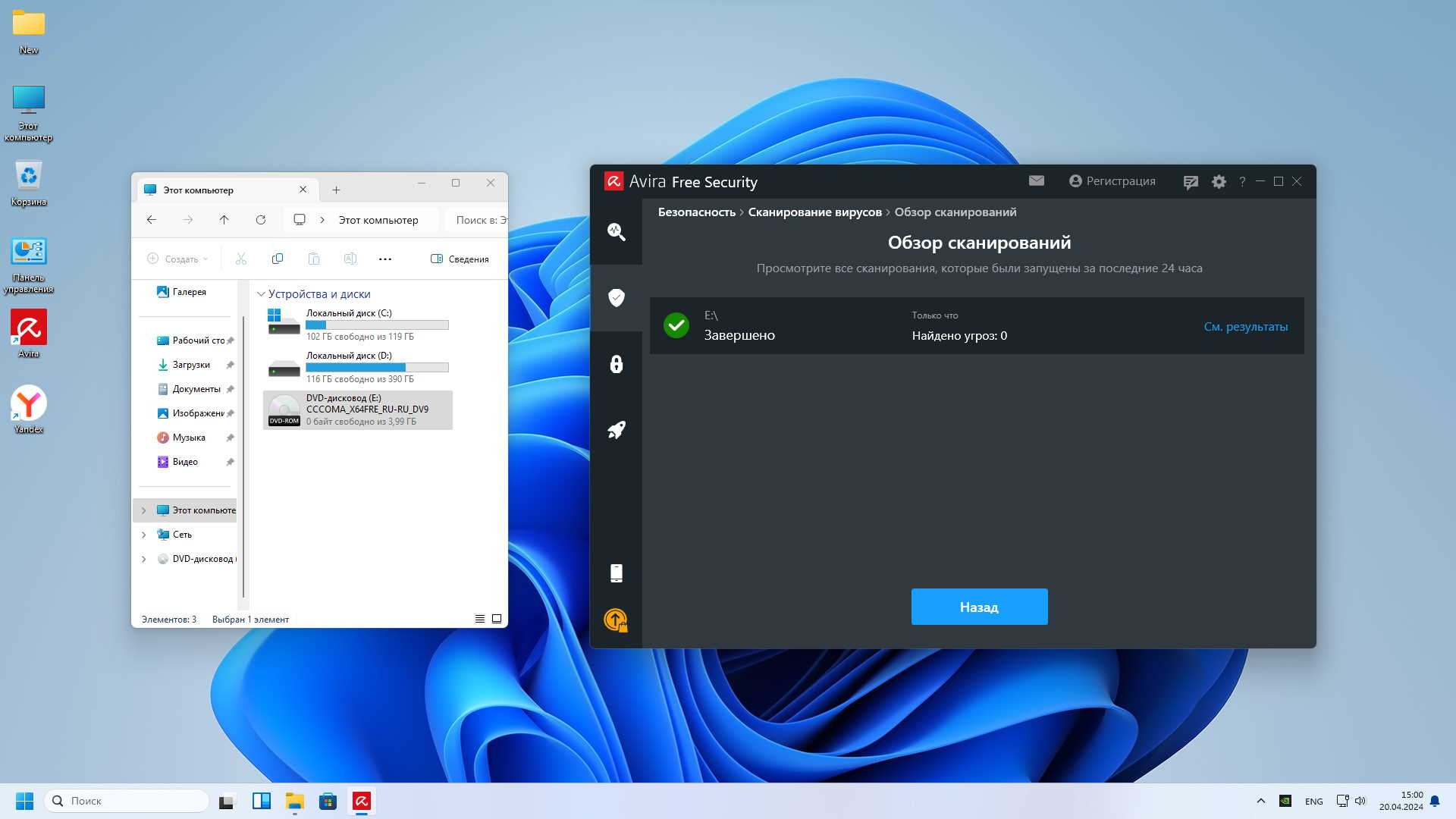Open Avira settings gear icon
Viewport: 1456px width, 819px height.
pyautogui.click(x=1219, y=182)
